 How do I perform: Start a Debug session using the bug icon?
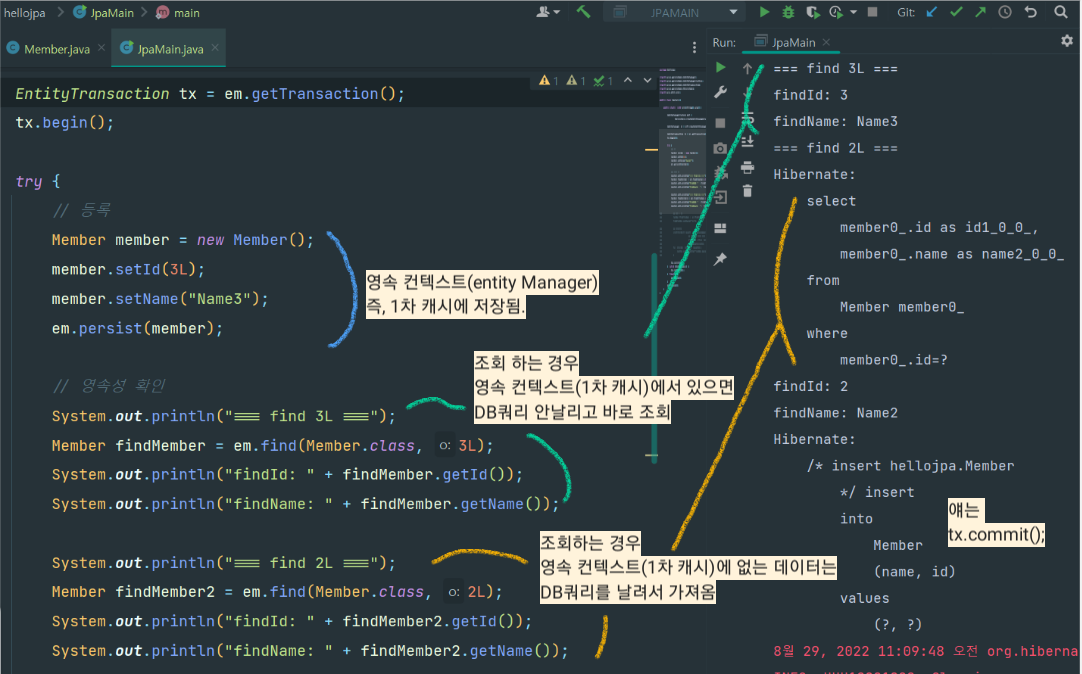tap(786, 13)
